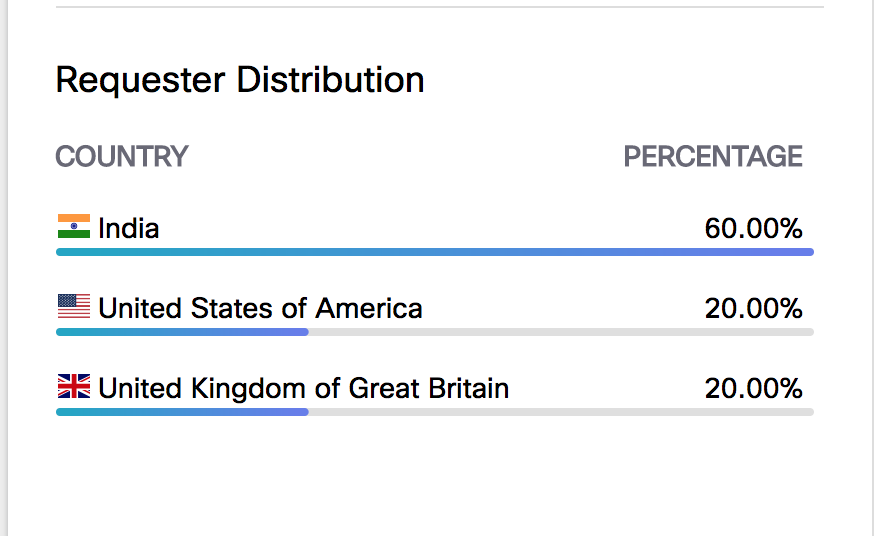The width and height of the screenshot is (882, 536).
Task: Click the United States flag icon
Action: click(x=74, y=307)
